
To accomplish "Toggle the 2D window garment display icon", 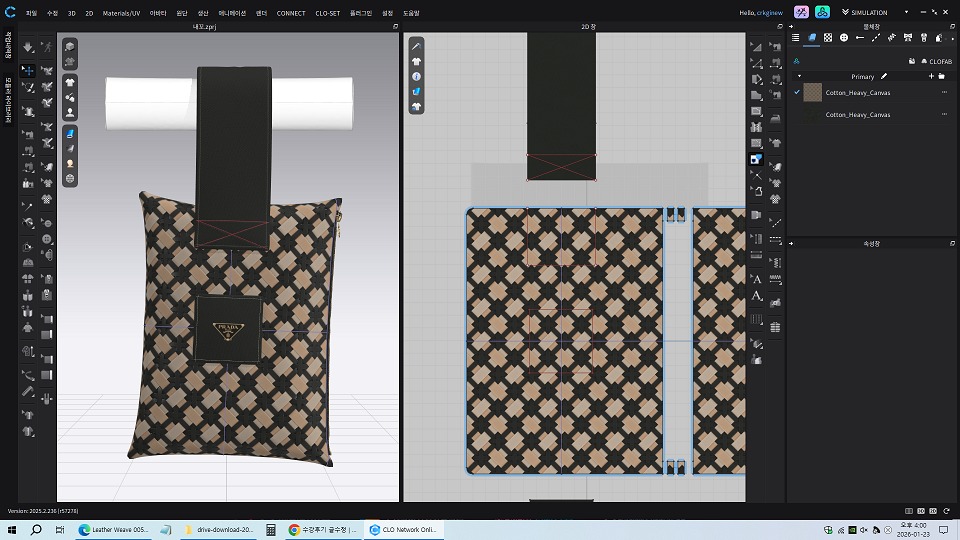I will [416, 61].
